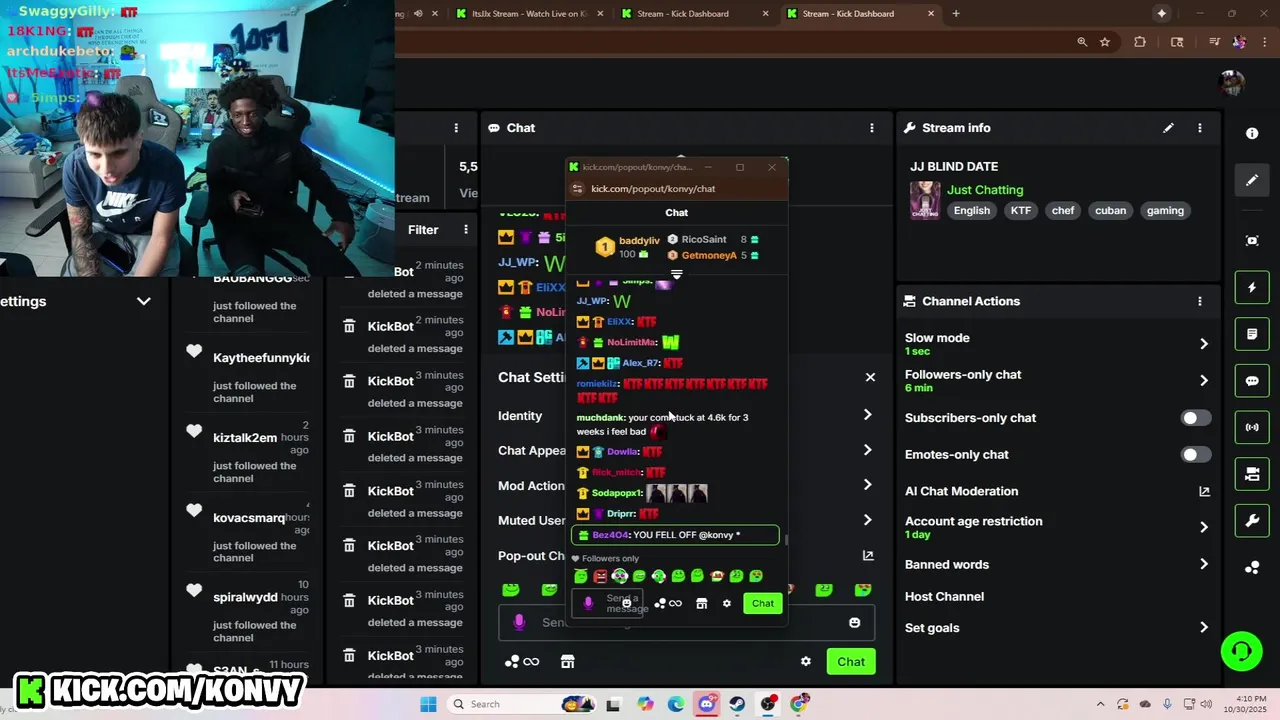1280x720 pixels.
Task: Open the gear icon in the popout chat window
Action: pyautogui.click(x=727, y=603)
